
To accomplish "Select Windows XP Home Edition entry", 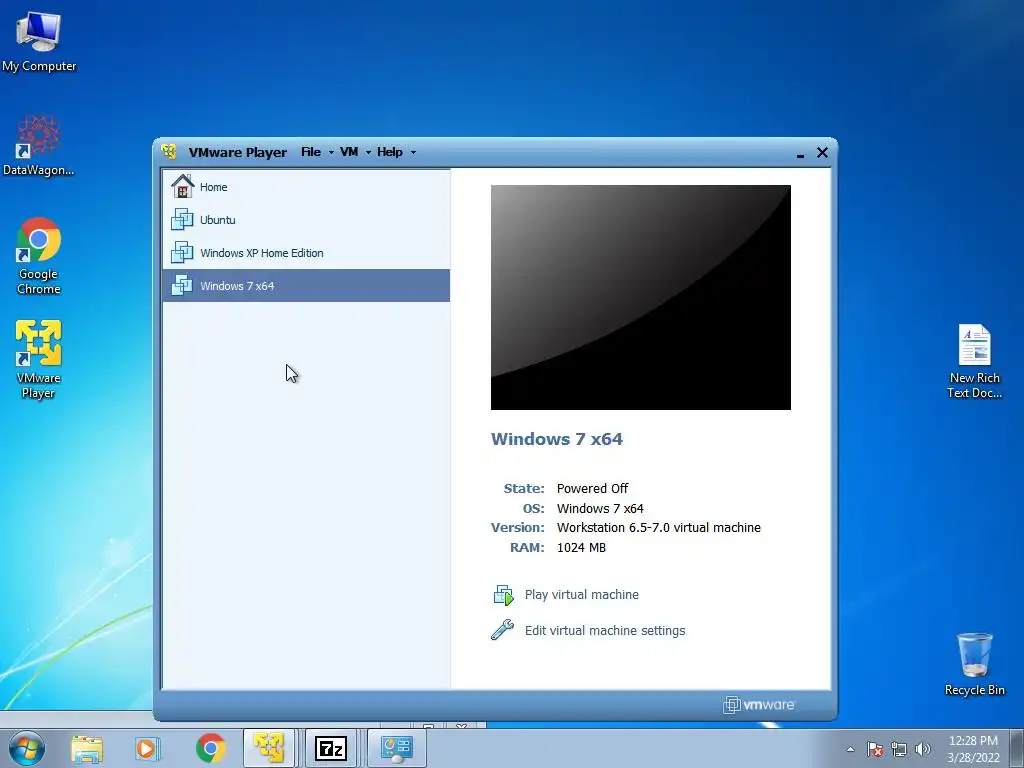I will coord(306,253).
